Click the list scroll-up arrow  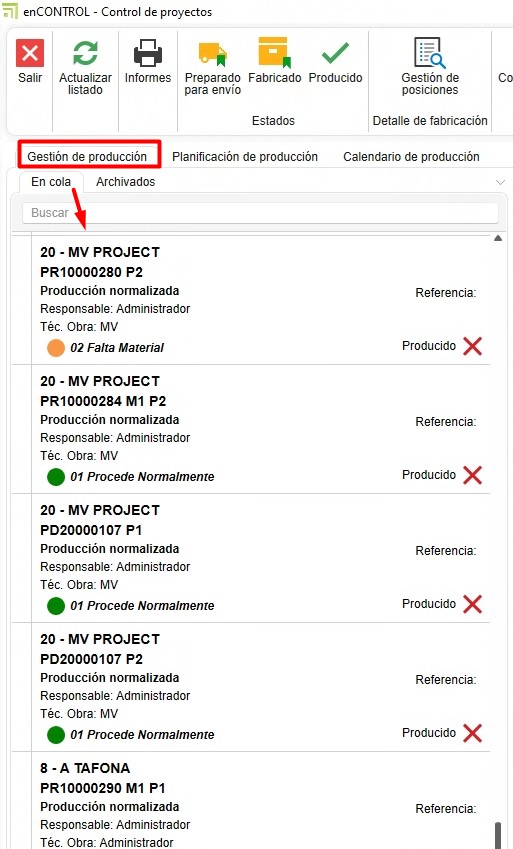[498, 238]
